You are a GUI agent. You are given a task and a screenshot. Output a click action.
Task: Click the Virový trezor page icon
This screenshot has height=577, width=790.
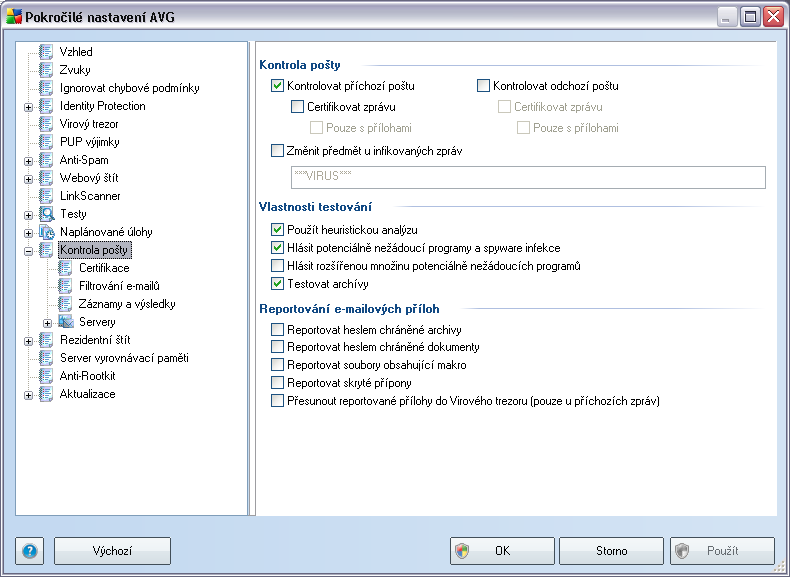tap(46, 124)
